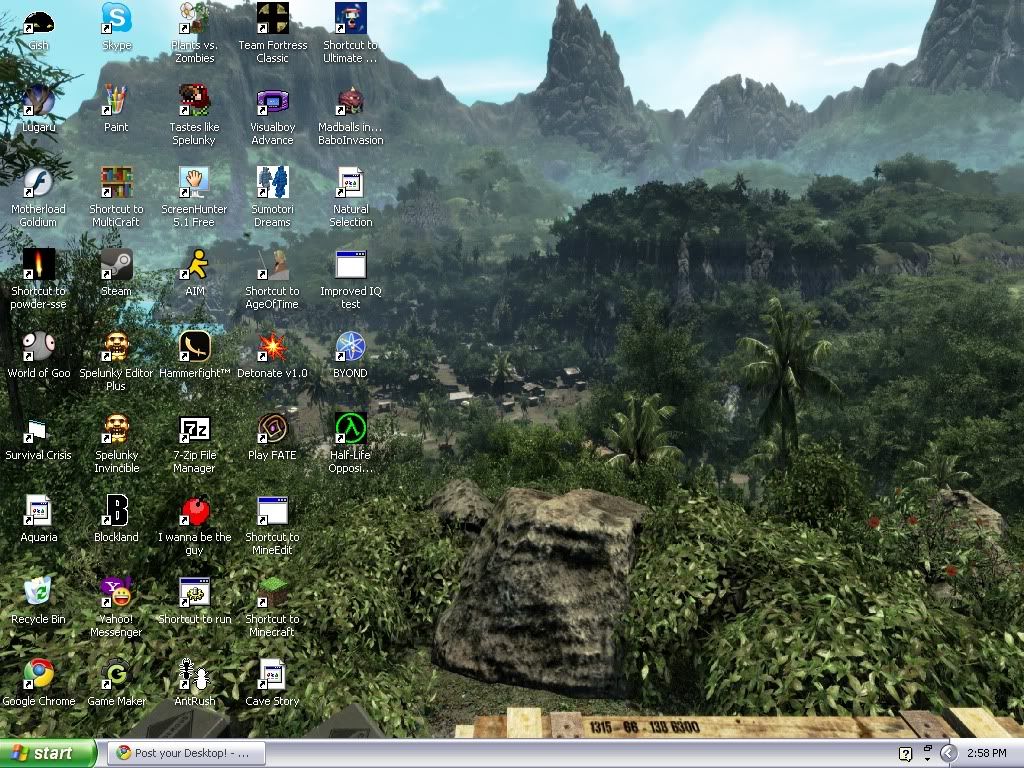Viewport: 1024px width, 768px height.
Task: Select the Google Chrome desktop icon
Action: point(39,675)
